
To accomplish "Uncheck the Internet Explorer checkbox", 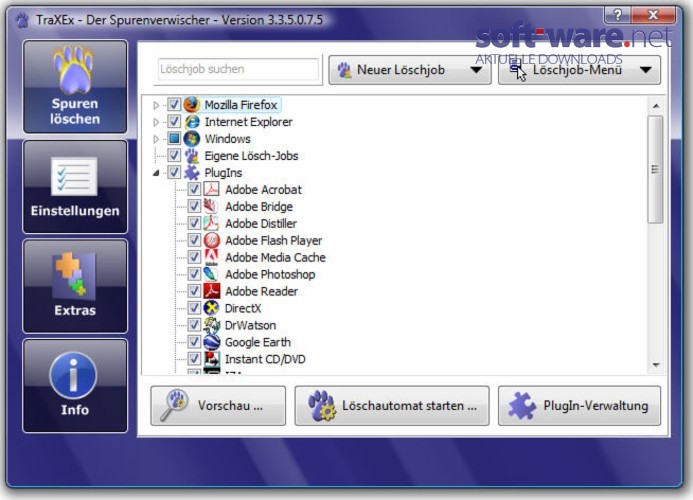I will point(174,122).
